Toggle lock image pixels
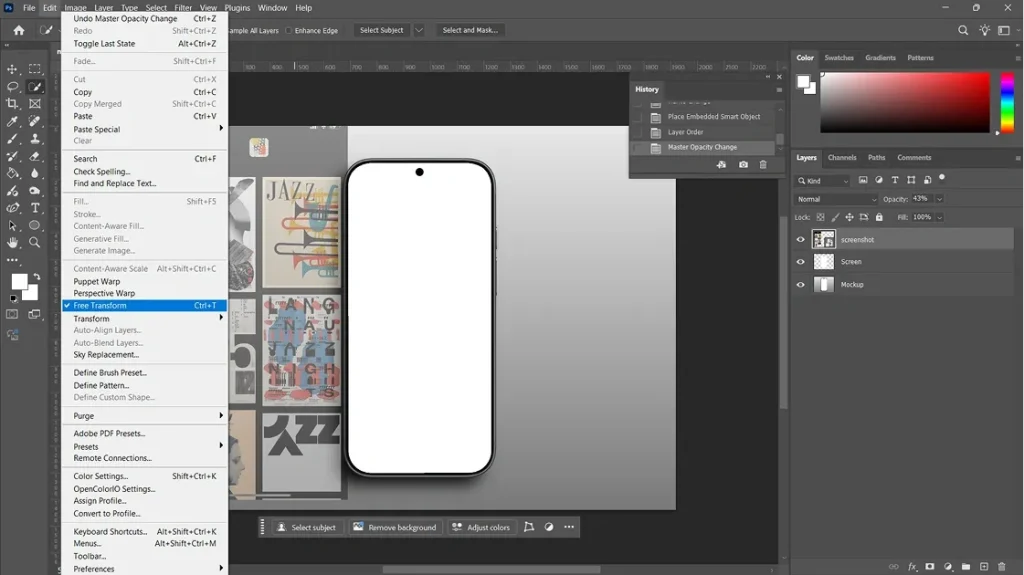This screenshot has height=575, width=1024. 835,217
